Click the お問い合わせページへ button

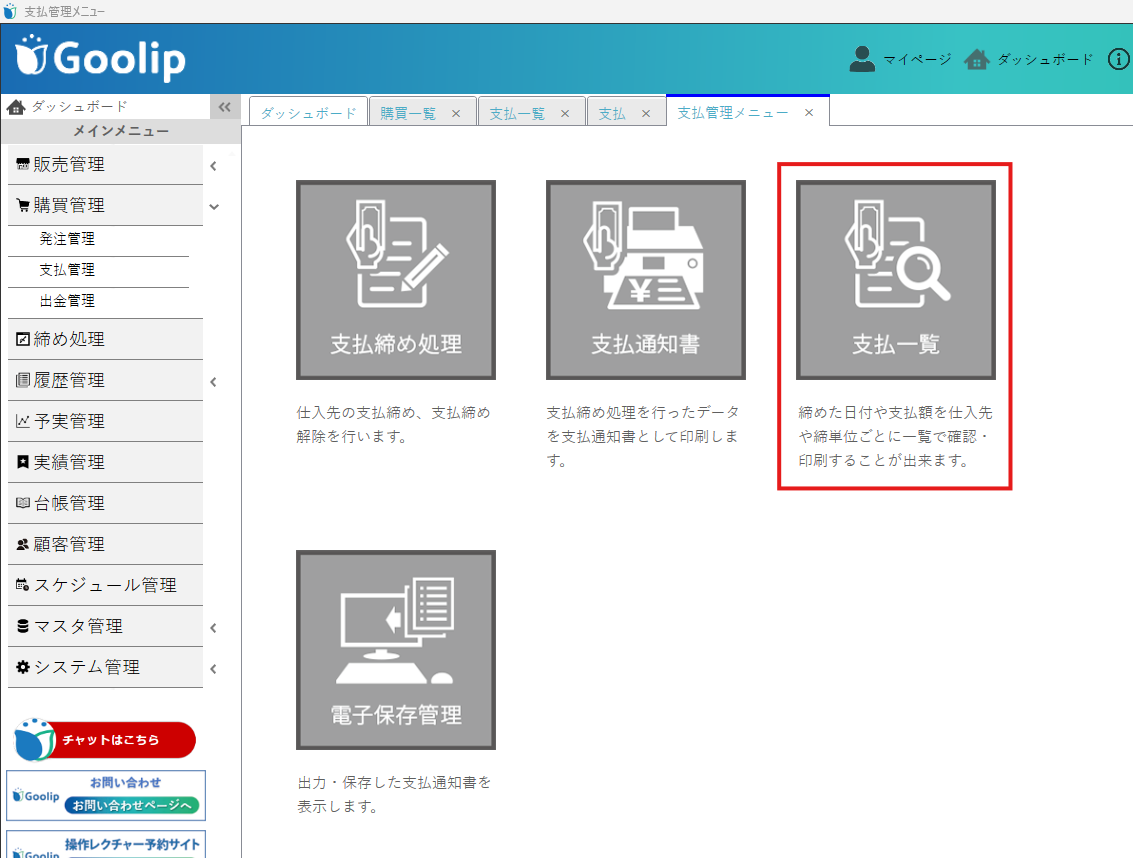[132, 805]
